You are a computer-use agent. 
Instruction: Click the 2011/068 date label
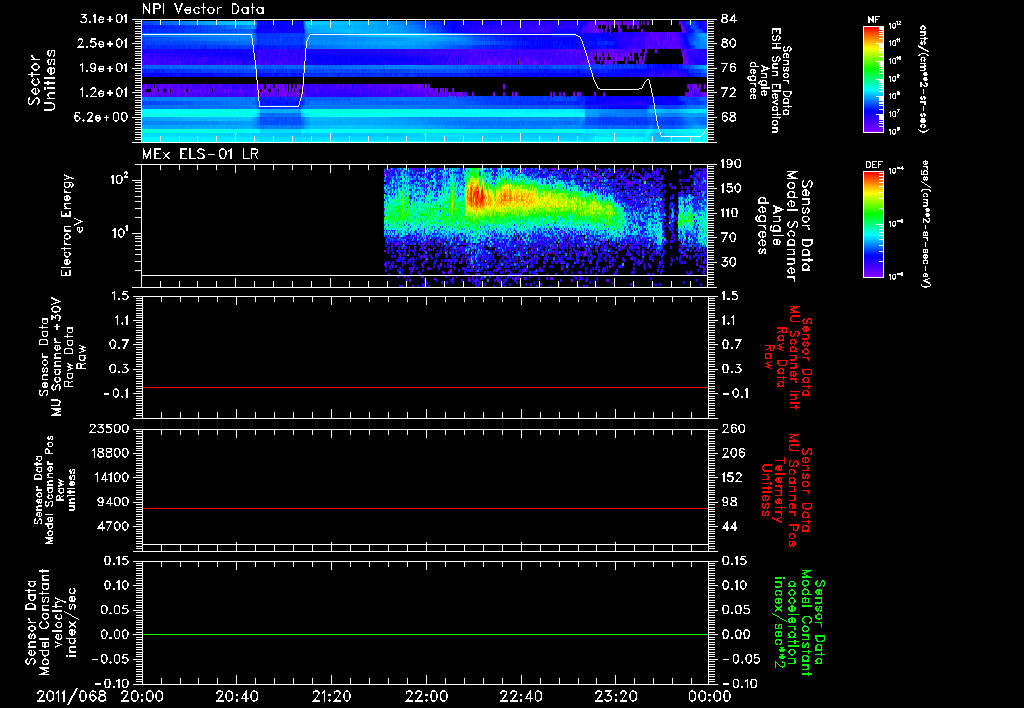pos(71,696)
